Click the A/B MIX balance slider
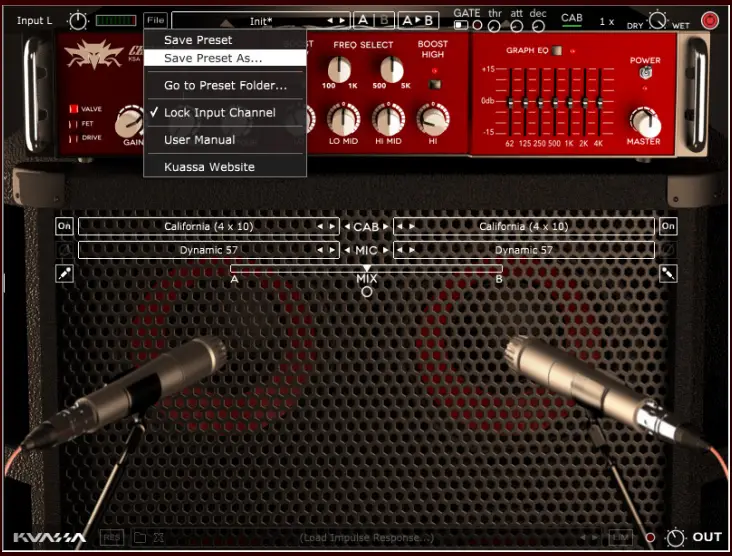 [366, 268]
